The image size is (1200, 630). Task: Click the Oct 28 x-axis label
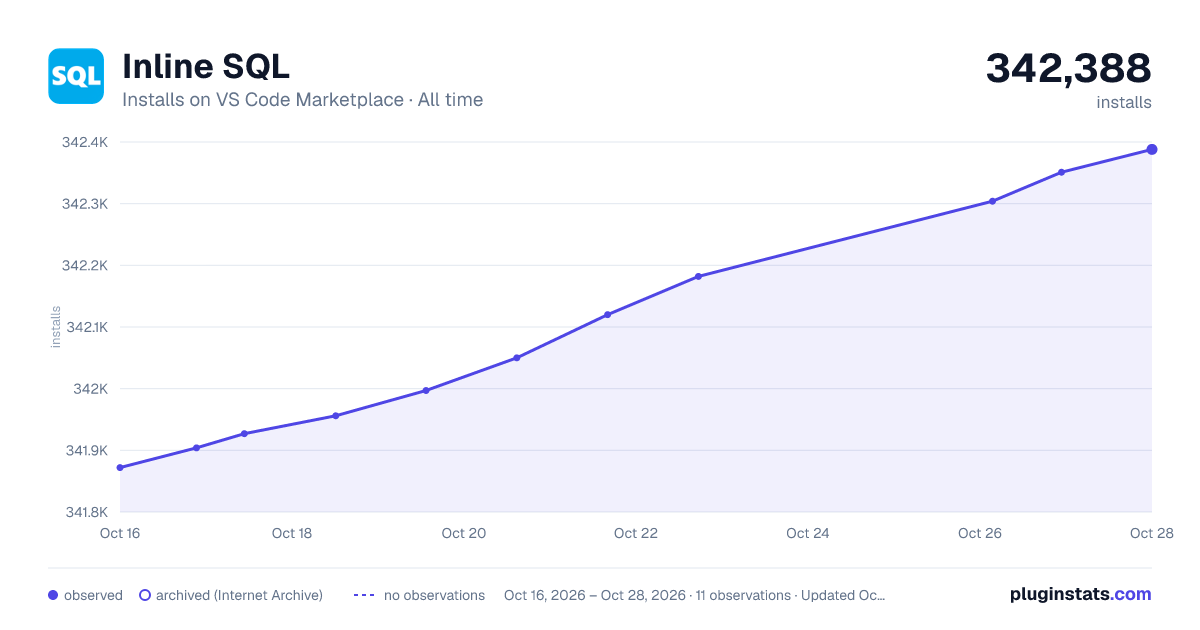(1150, 533)
